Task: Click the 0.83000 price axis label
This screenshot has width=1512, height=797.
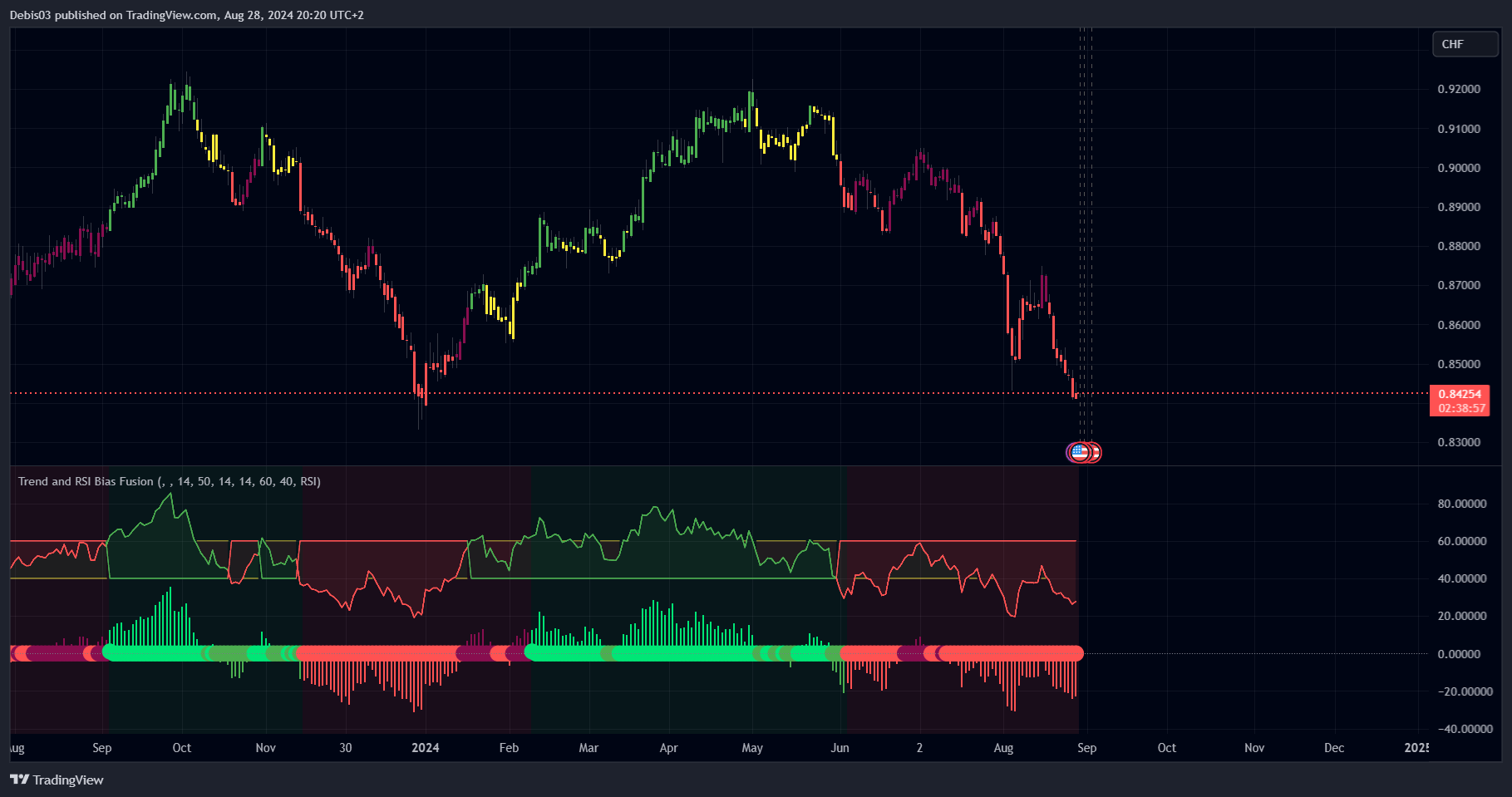Action: point(1459,442)
